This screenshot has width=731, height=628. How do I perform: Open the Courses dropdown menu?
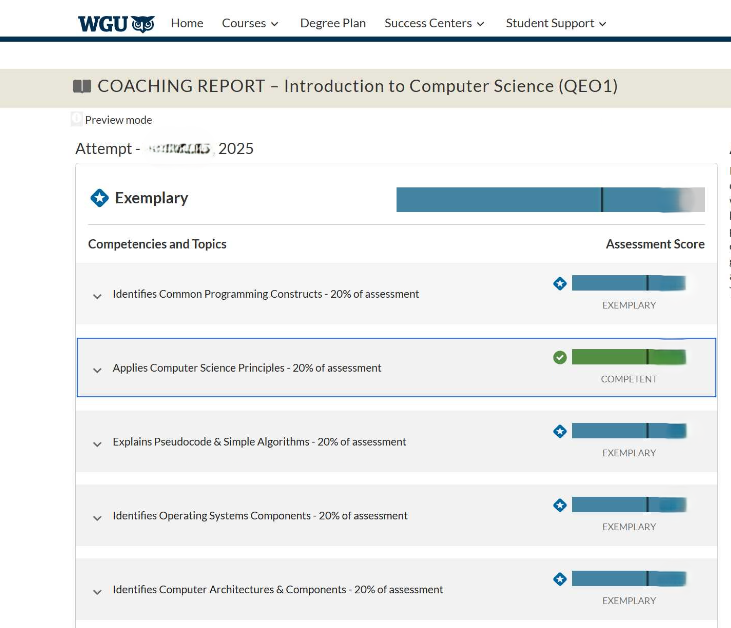(250, 23)
